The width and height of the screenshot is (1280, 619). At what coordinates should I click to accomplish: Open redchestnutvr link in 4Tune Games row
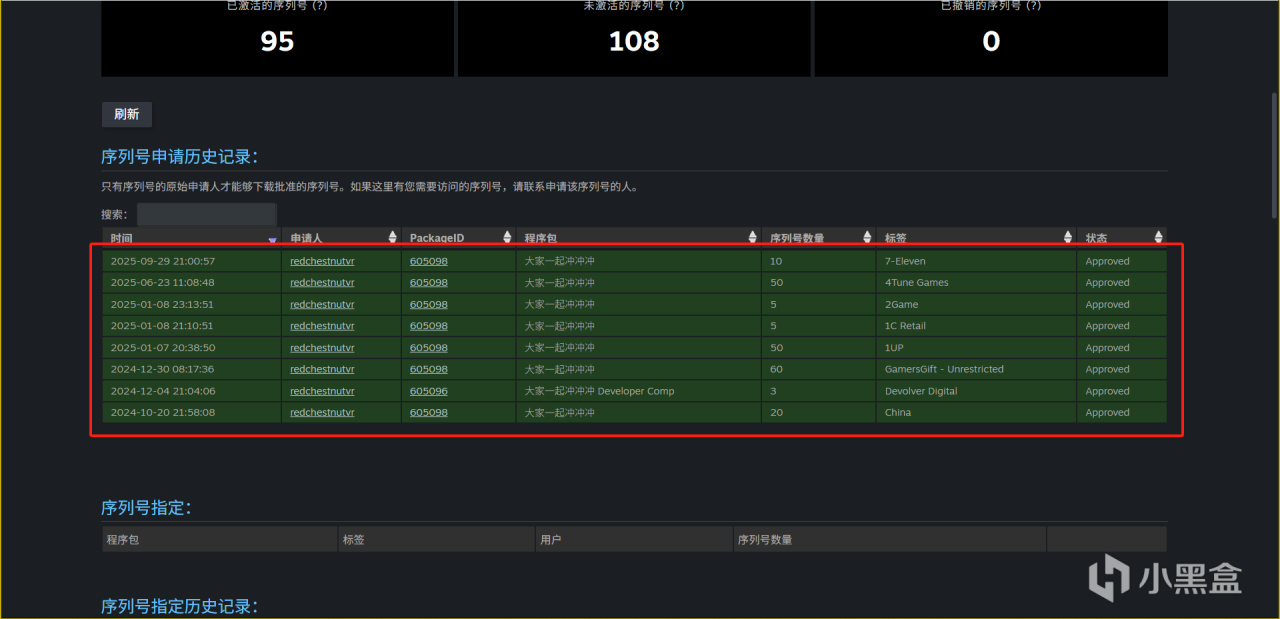point(322,283)
